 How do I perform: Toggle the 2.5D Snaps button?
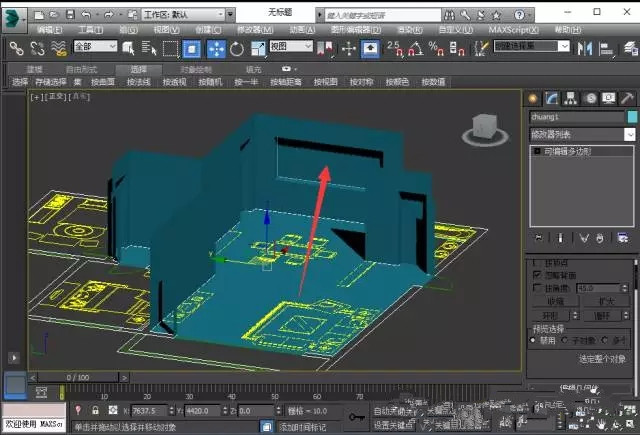(x=395, y=49)
